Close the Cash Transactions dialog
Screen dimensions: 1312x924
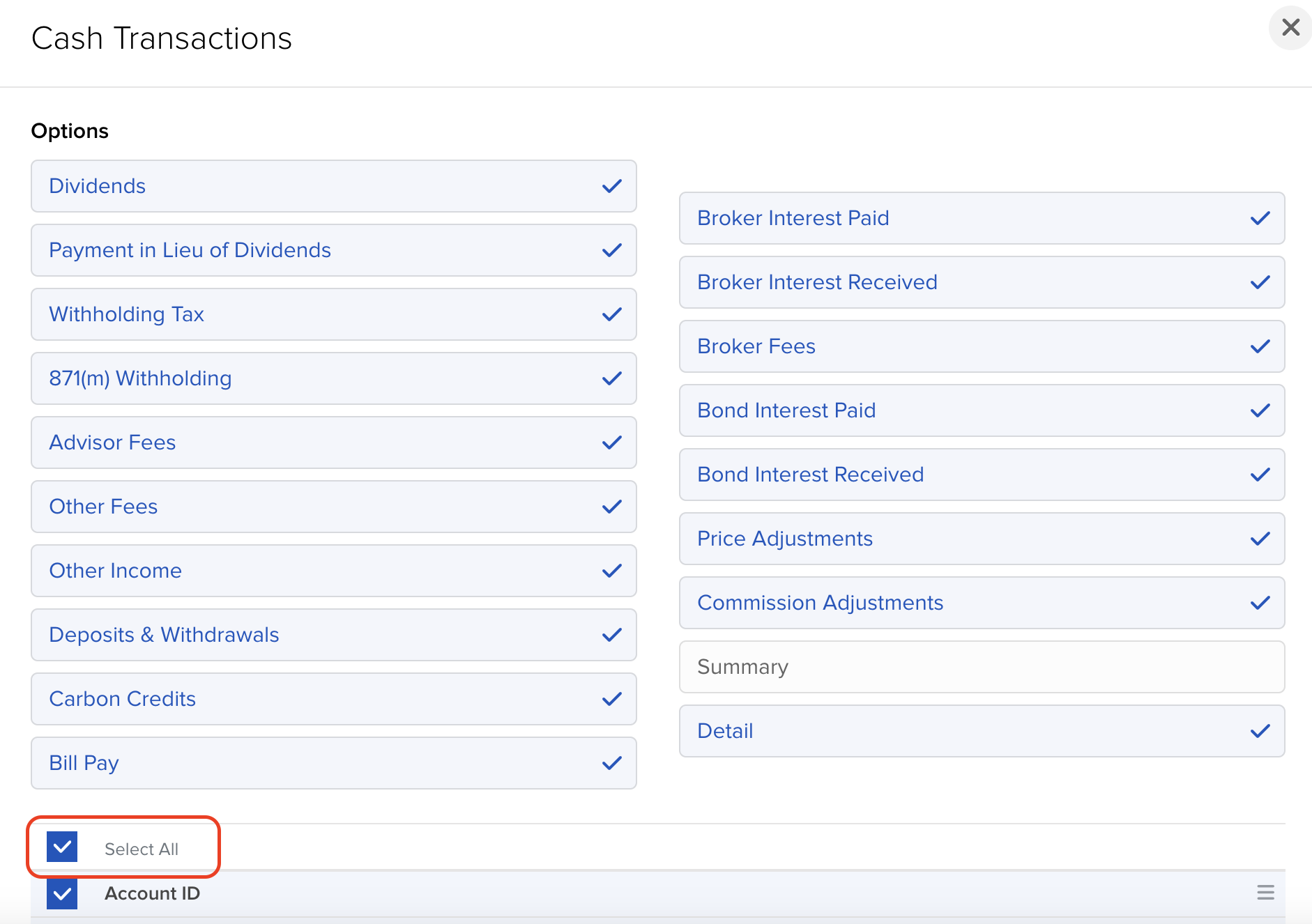(1290, 28)
